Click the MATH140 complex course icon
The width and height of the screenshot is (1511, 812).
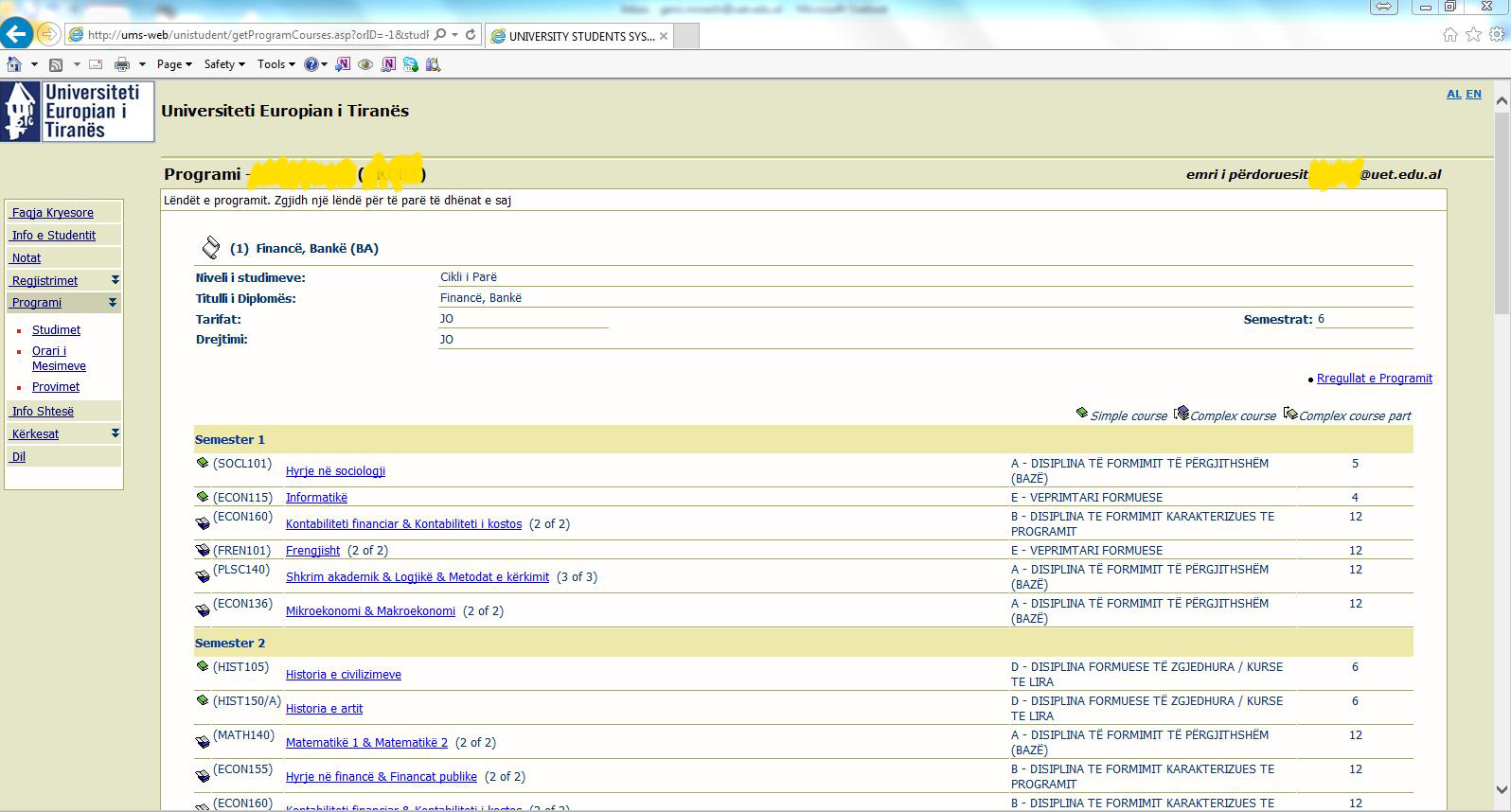(x=203, y=742)
